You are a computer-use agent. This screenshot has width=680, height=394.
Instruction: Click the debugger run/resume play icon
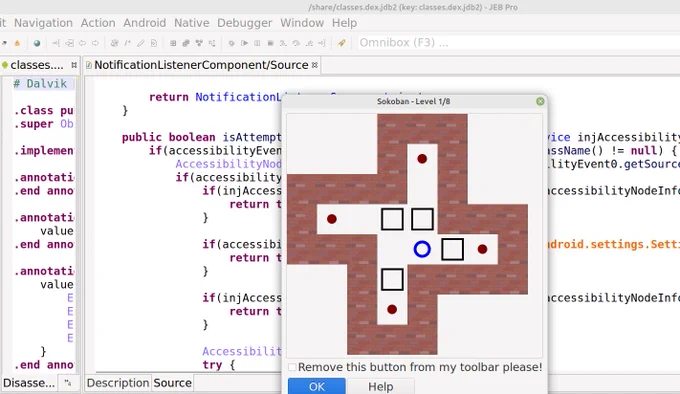[245, 43]
